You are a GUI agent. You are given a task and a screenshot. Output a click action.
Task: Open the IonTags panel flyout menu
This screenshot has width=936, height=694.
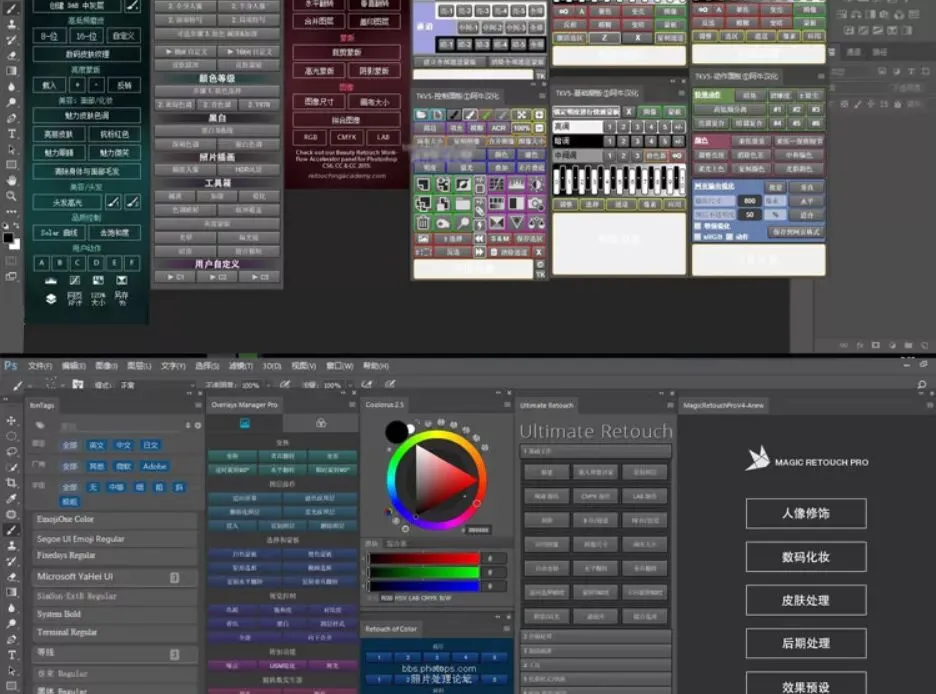pos(198,405)
